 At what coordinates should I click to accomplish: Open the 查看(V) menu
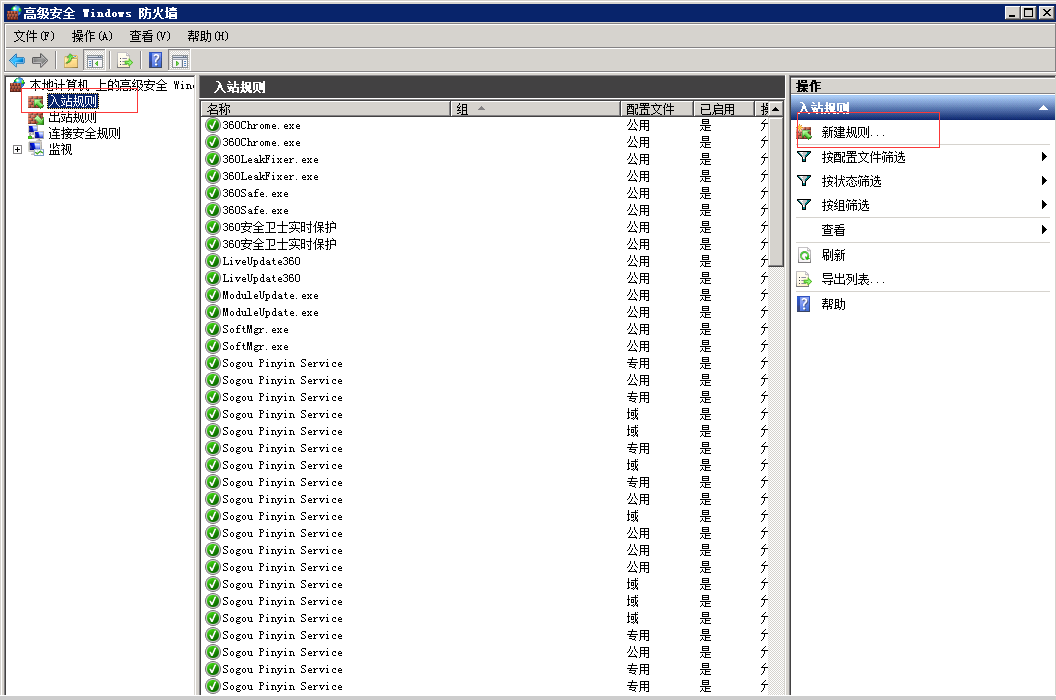pos(150,36)
